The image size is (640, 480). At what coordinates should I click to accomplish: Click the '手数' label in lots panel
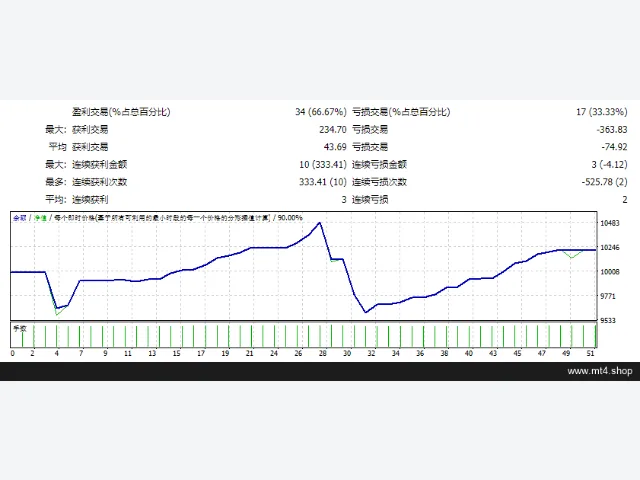pyautogui.click(x=20, y=328)
